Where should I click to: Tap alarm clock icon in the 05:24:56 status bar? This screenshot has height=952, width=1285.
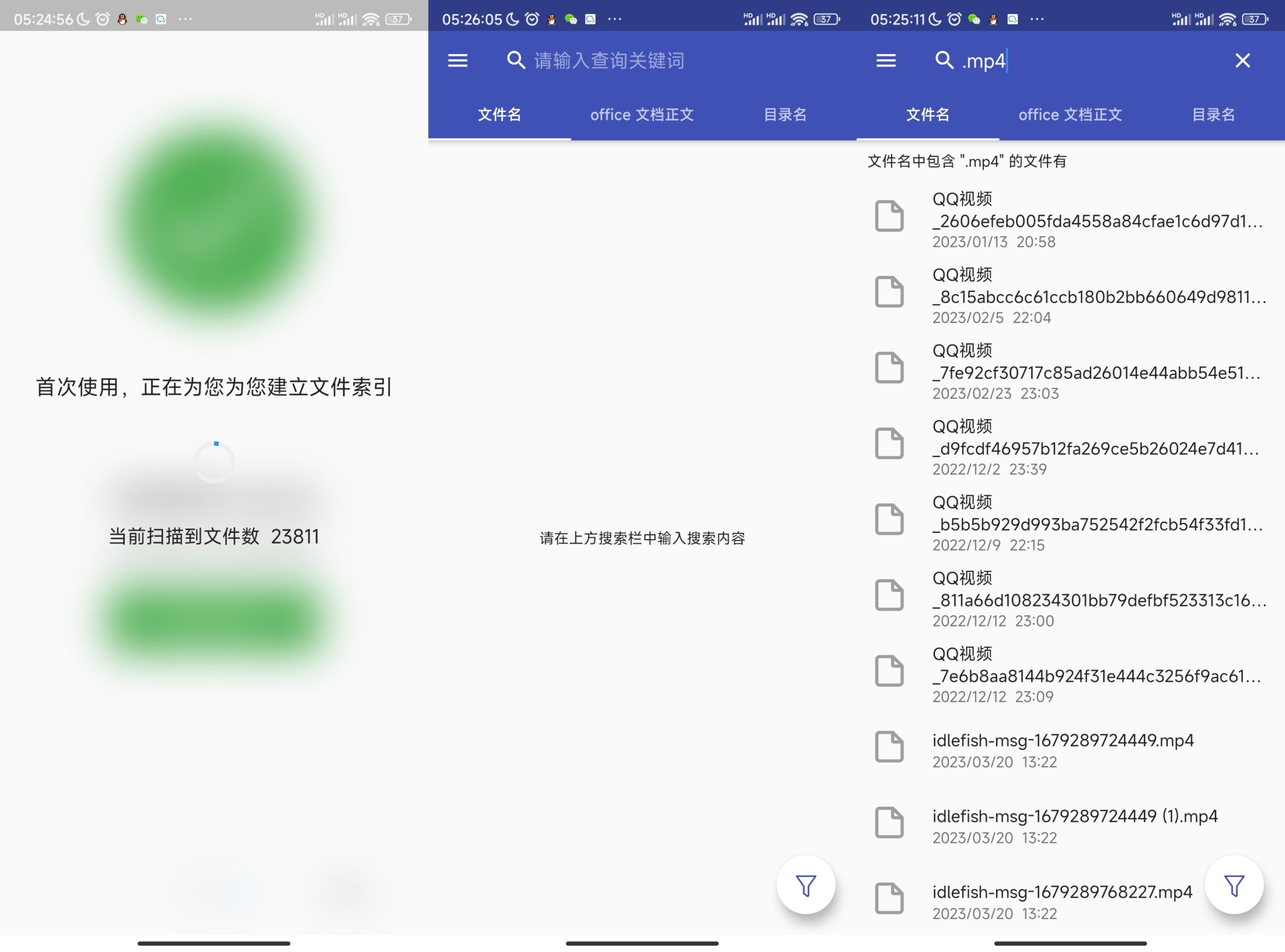point(102,19)
